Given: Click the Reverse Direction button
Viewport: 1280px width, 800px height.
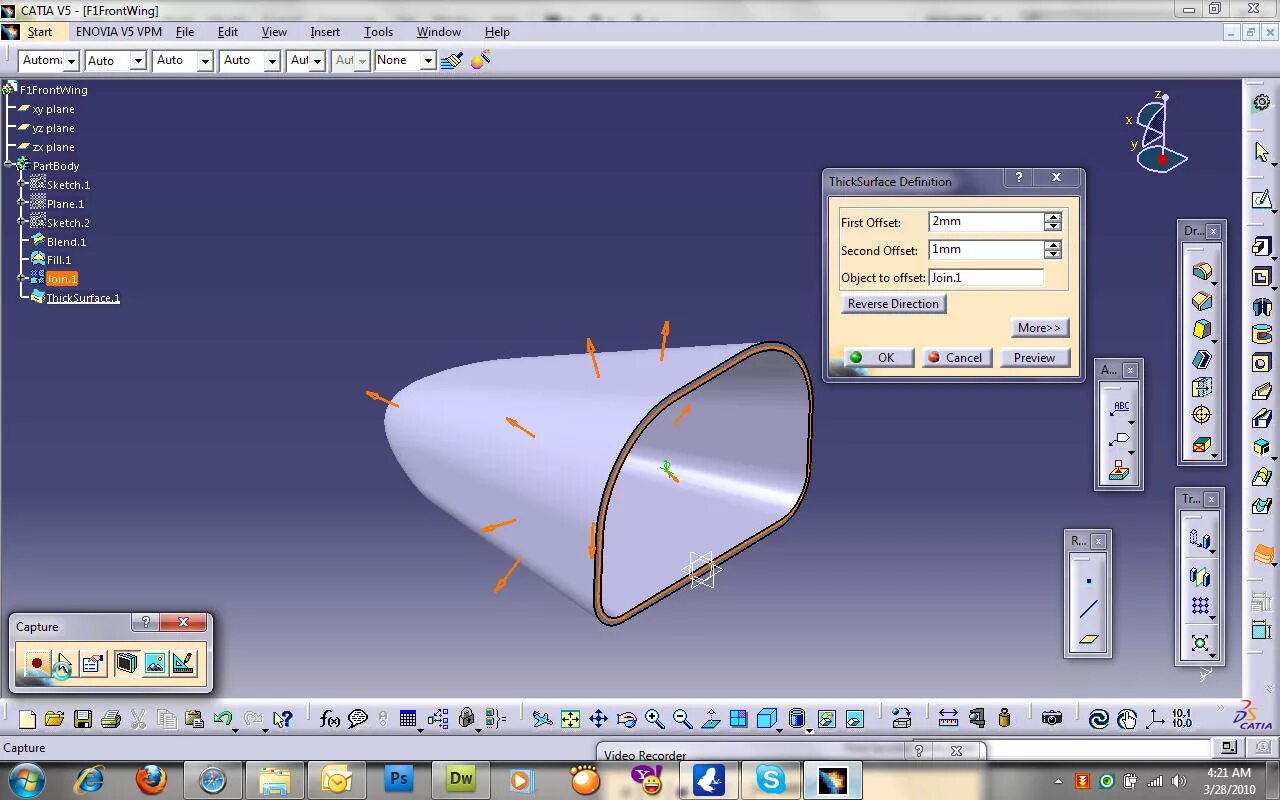Looking at the screenshot, I should tap(893, 304).
